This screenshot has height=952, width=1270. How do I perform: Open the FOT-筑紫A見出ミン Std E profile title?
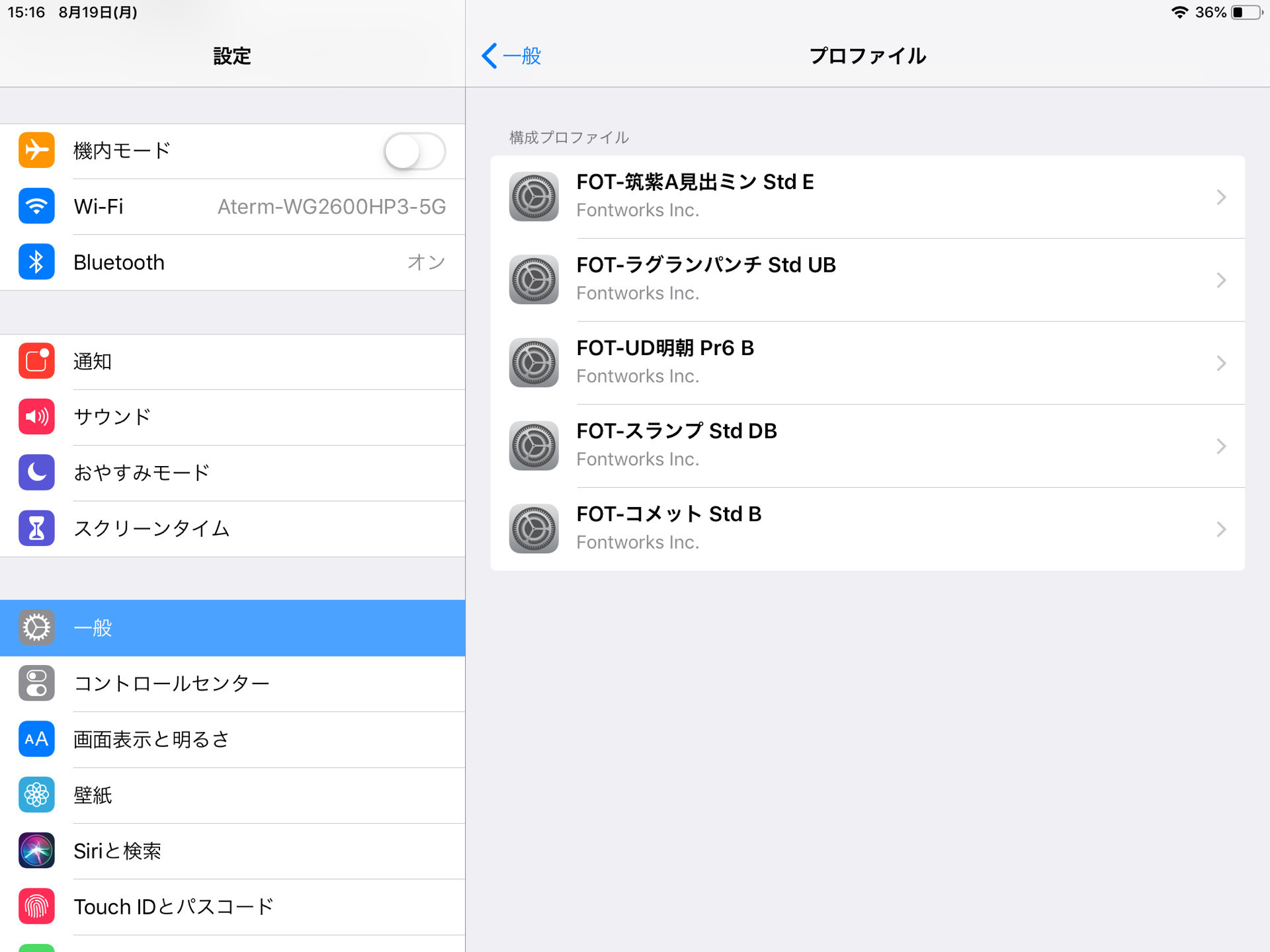click(x=695, y=182)
